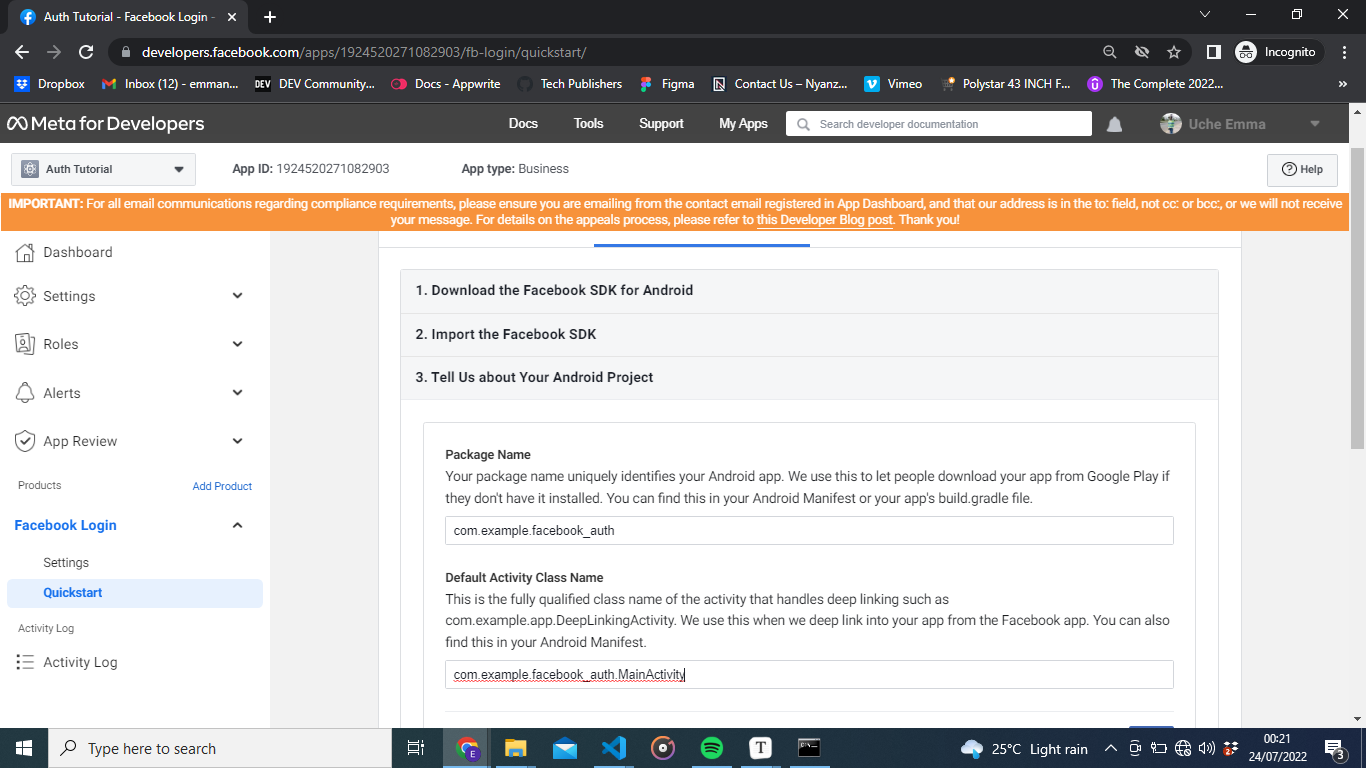The width and height of the screenshot is (1366, 768).
Task: Click the Meta for Developers logo
Action: [x=106, y=124]
